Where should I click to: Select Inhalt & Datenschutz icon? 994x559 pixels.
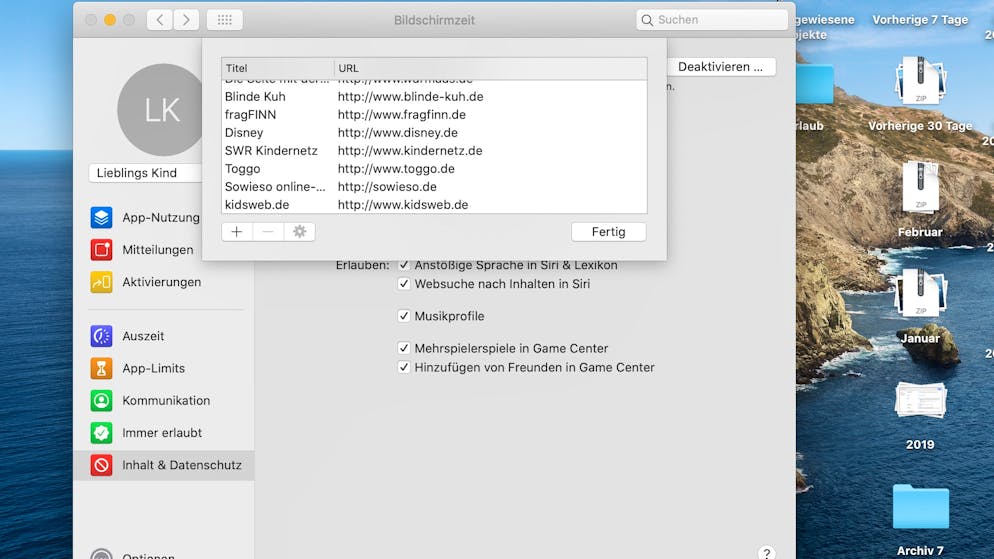point(101,465)
